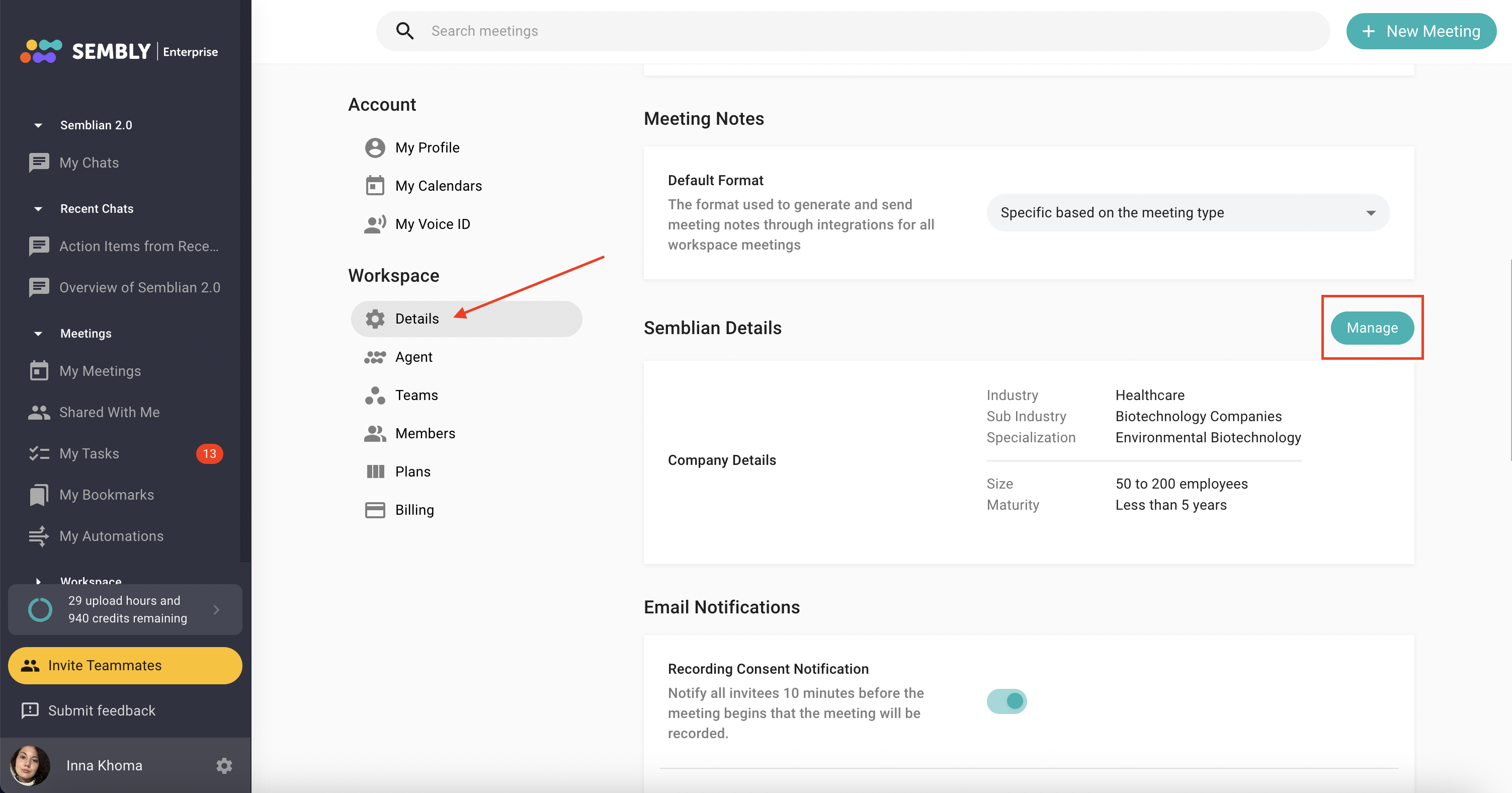This screenshot has height=793, width=1512.
Task: Open upload hours and credits remaining
Action: (x=125, y=609)
